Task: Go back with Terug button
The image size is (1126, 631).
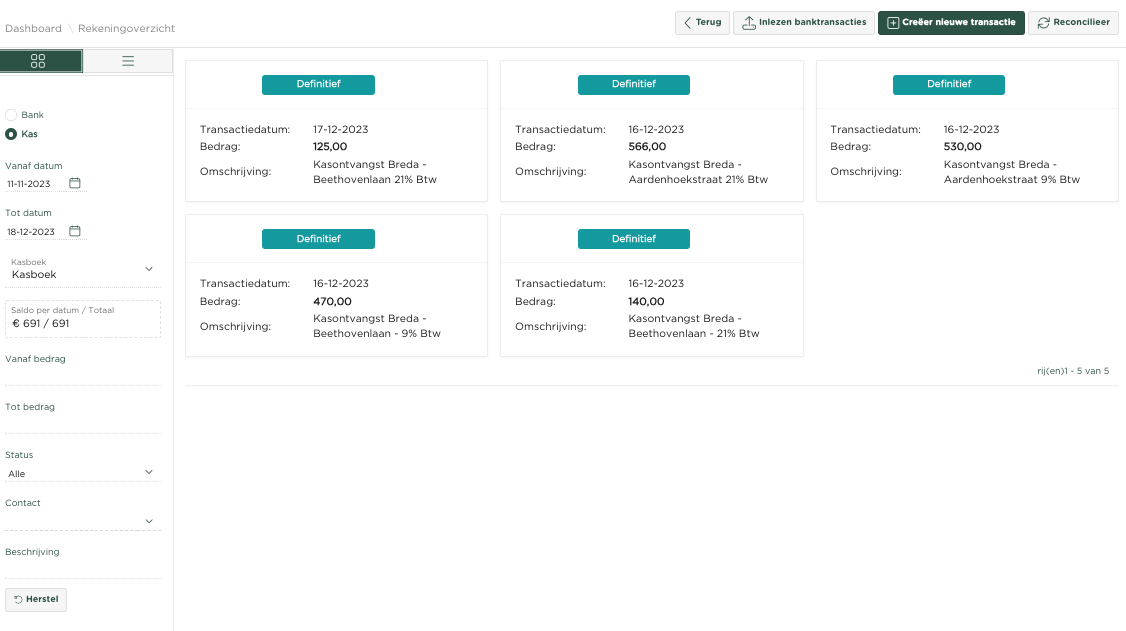Action: coord(702,23)
